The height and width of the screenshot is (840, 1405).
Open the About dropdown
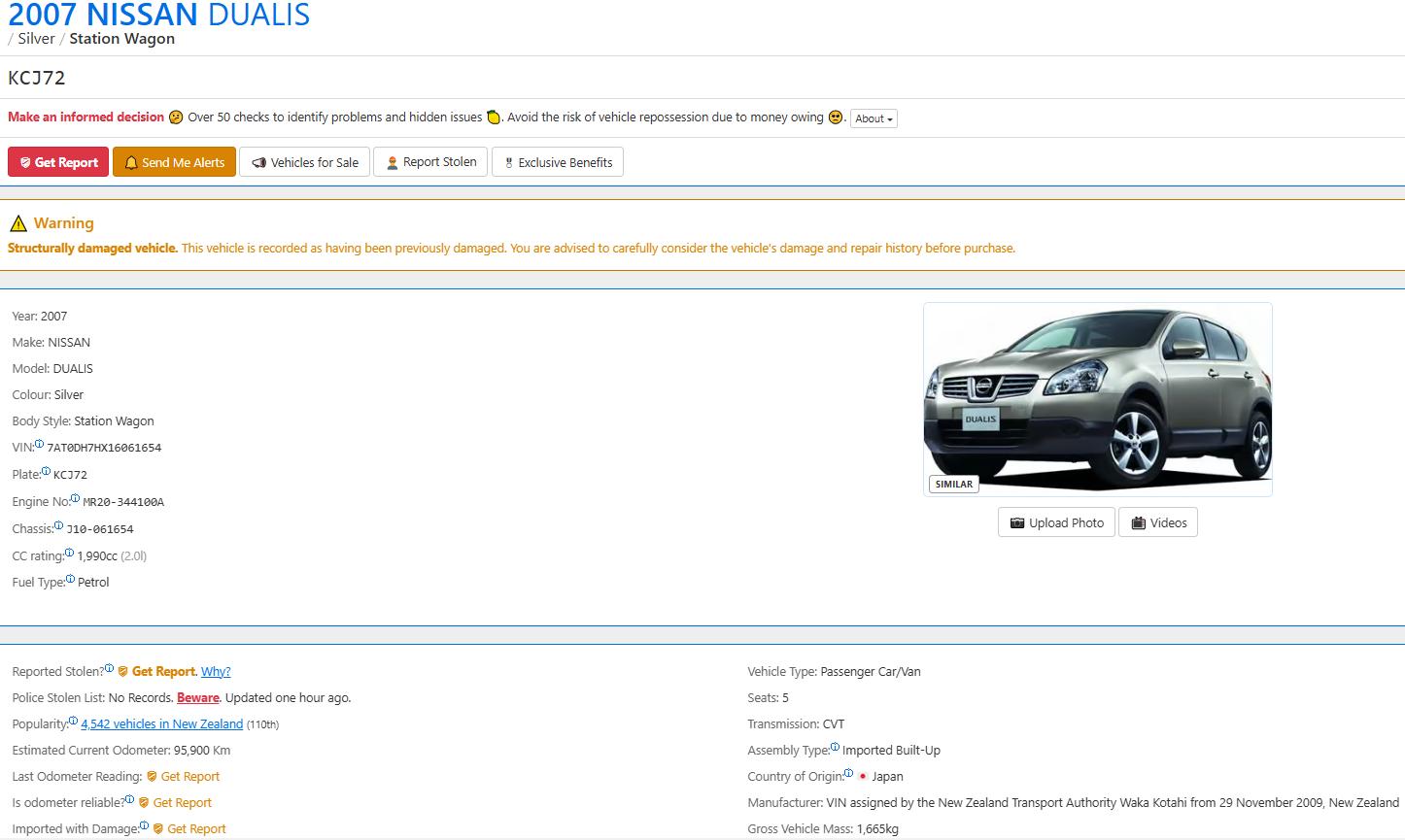(x=874, y=118)
